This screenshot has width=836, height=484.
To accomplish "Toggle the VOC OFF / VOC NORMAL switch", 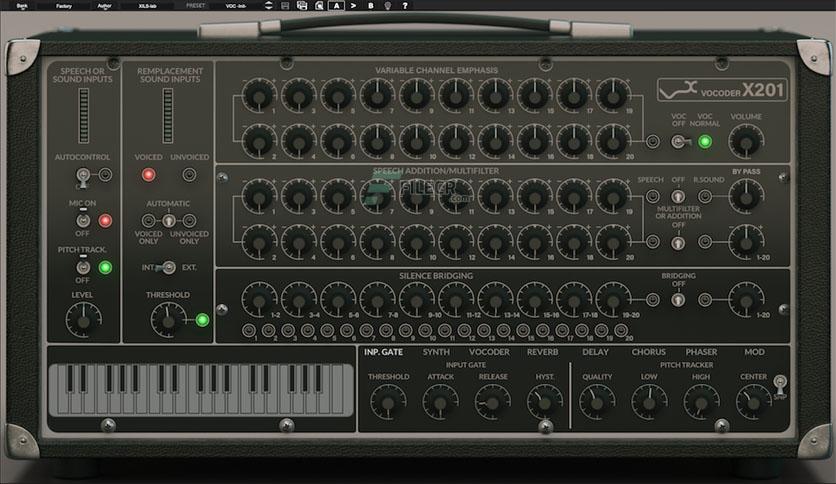I will [679, 142].
